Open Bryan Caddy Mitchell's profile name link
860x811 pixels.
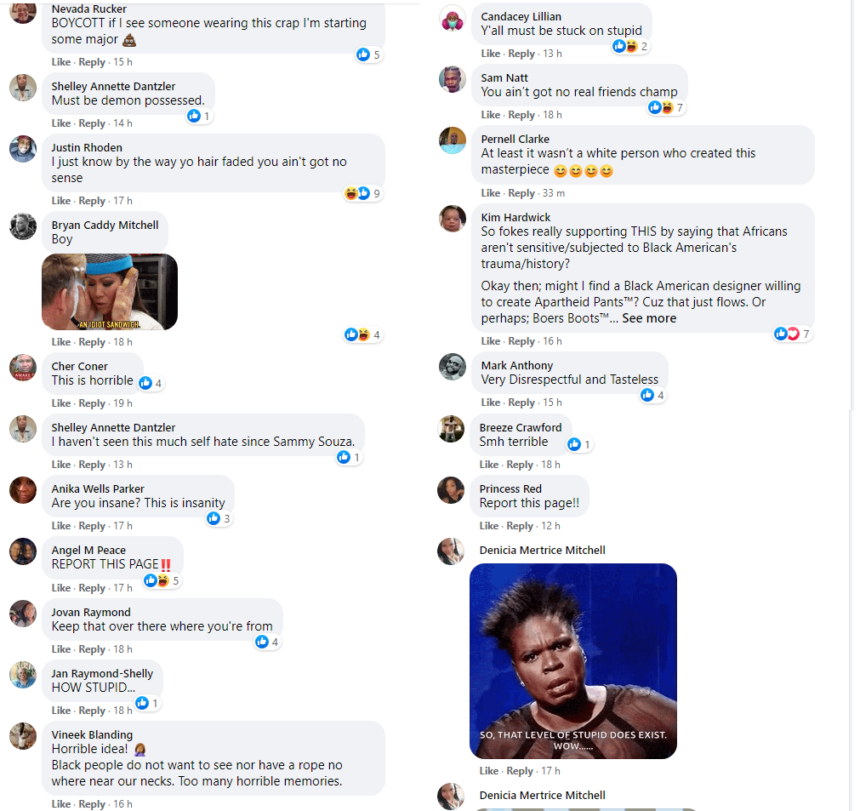point(105,225)
